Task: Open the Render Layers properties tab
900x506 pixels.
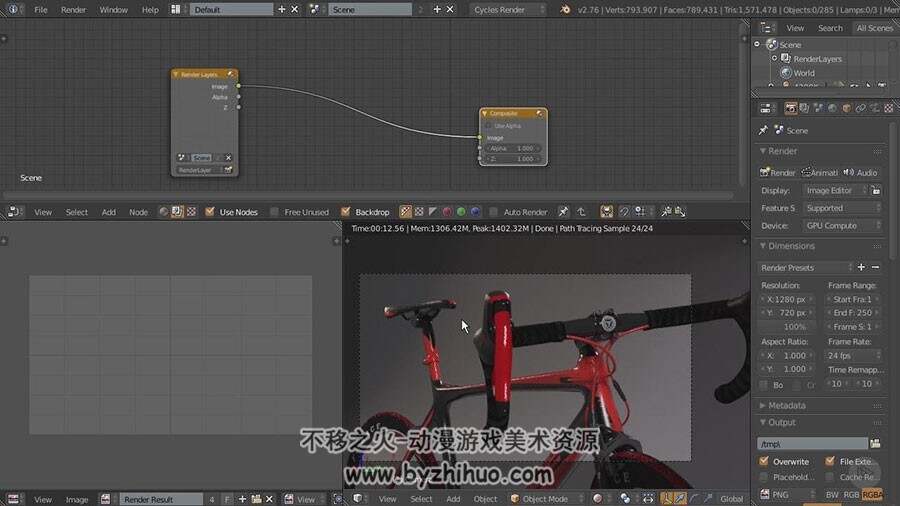Action: [804, 108]
